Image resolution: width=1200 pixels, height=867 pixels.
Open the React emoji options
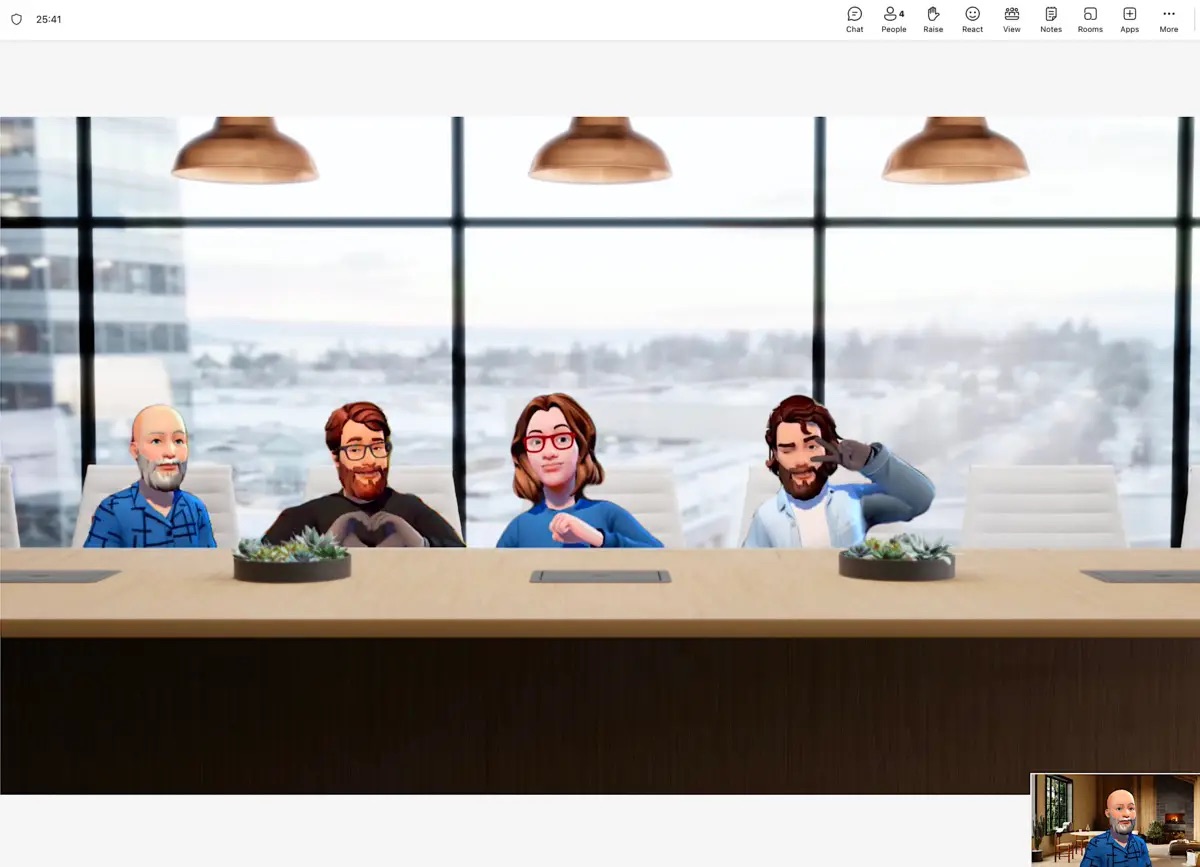pos(972,19)
